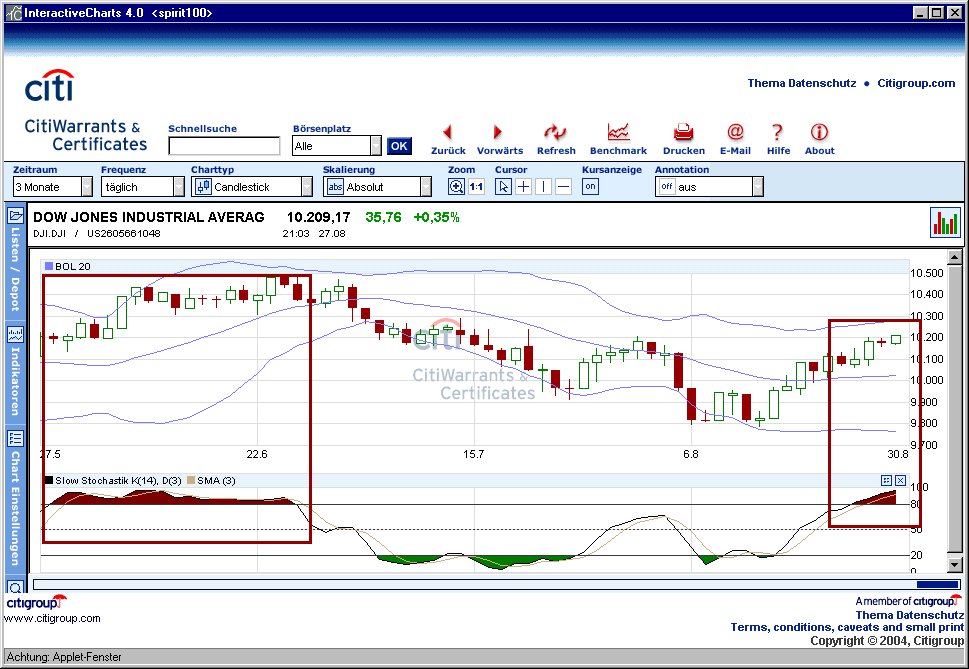Open Listen / Depot folder icon
The width and height of the screenshot is (969, 669).
click(15, 216)
